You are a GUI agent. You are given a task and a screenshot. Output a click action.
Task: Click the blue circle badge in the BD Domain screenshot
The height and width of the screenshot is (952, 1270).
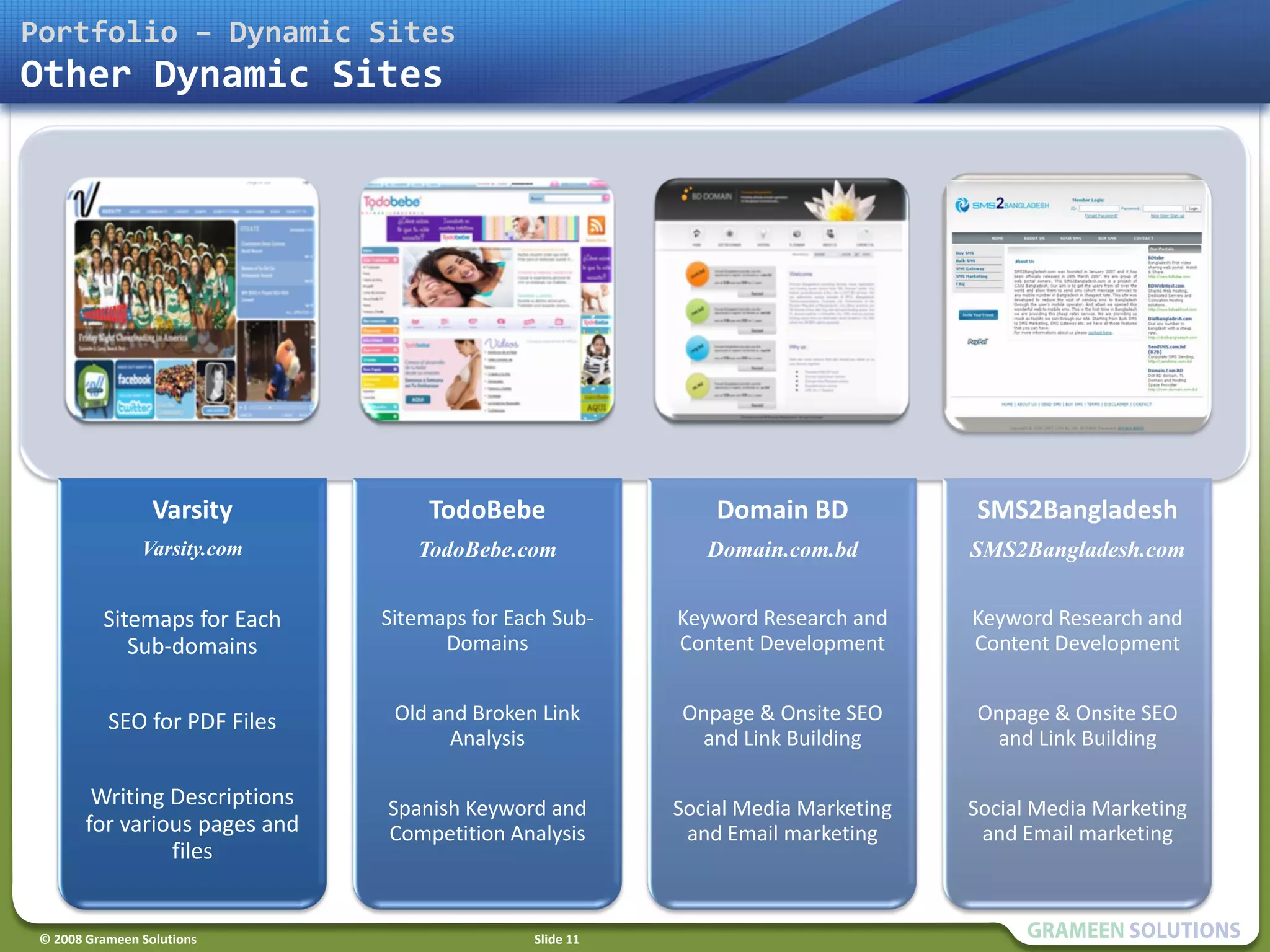tap(698, 348)
